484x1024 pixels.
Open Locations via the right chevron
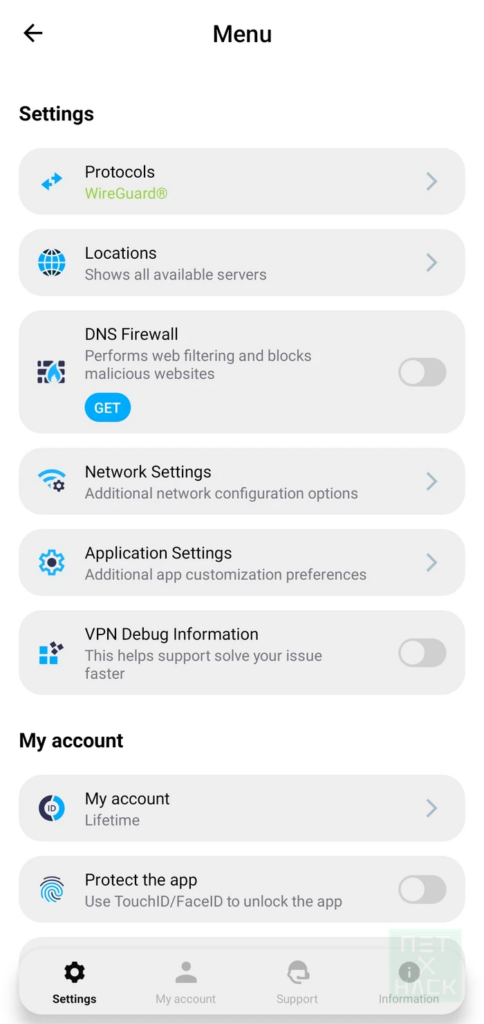[432, 263]
